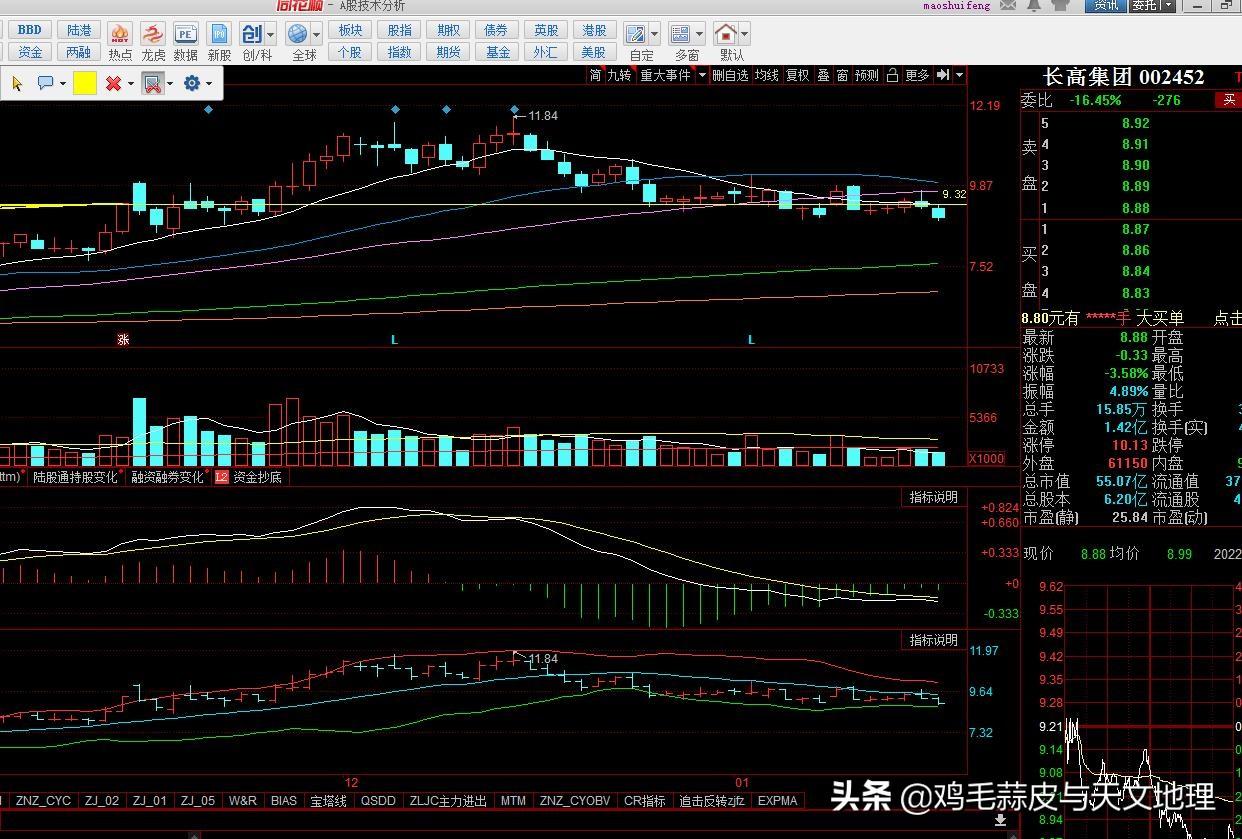Viewport: 1242px width, 839px height.
Task: Click the envelope message icon in title bar
Action: click(1008, 6)
